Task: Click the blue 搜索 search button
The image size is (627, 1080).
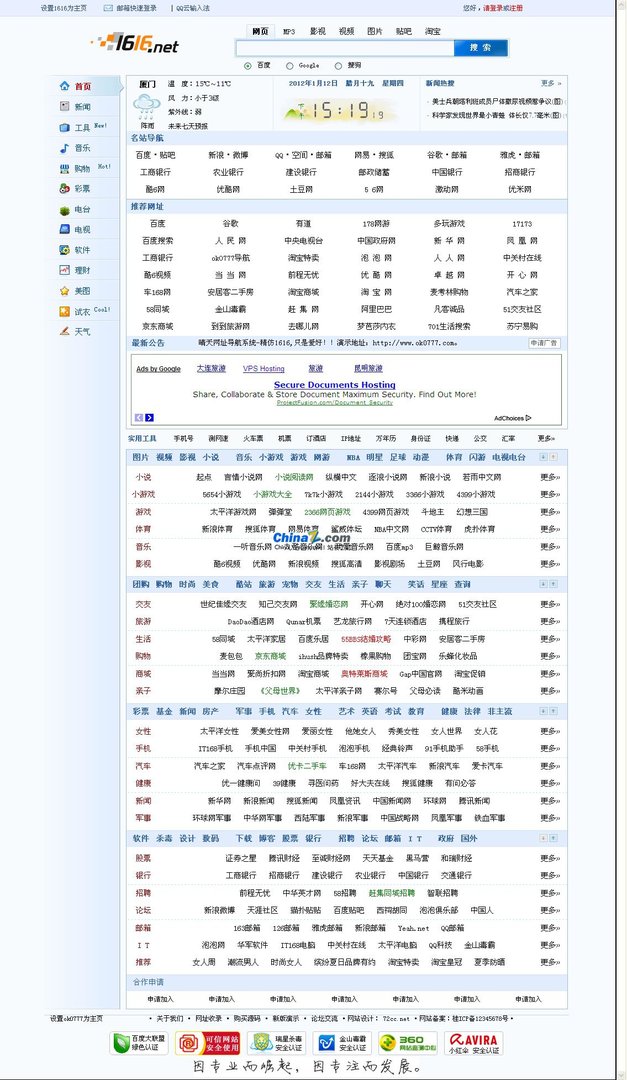Action: pyautogui.click(x=481, y=48)
